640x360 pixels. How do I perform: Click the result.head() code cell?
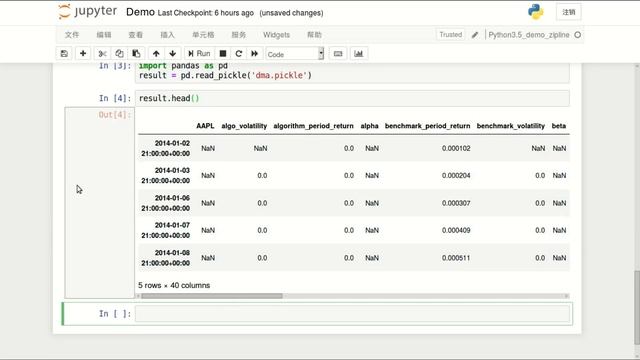pos(352,98)
